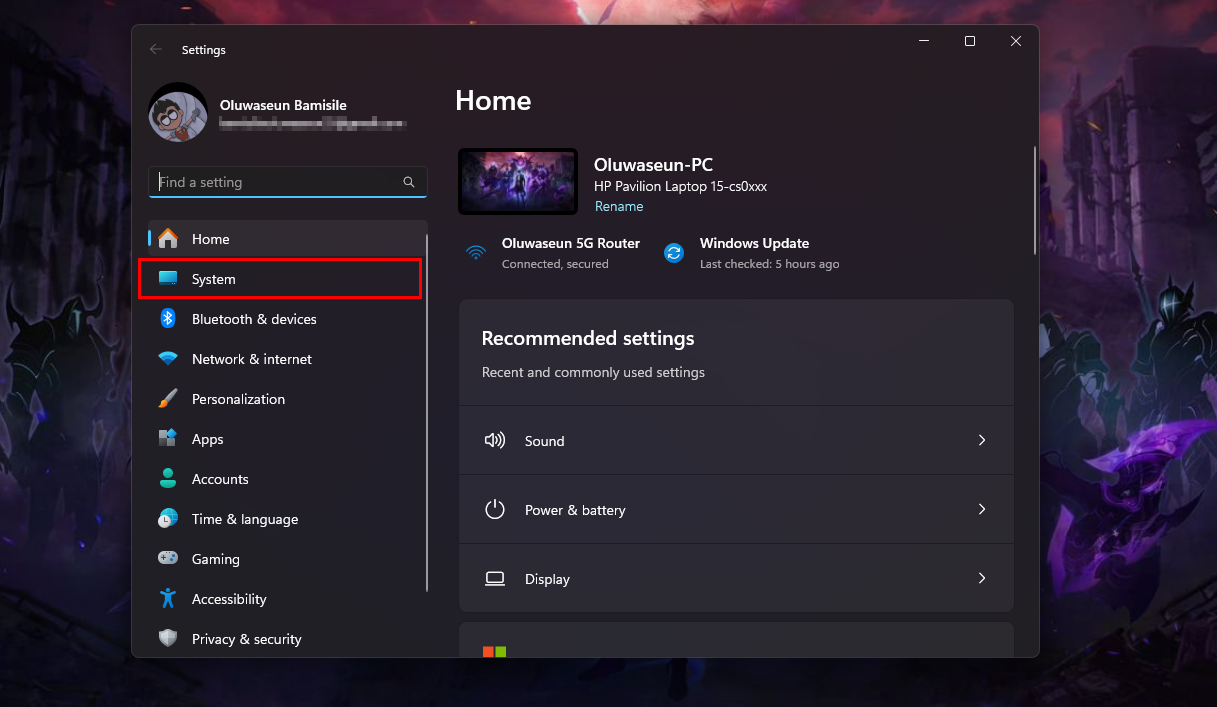Open Bluetooth & devices settings label
This screenshot has width=1217, height=707.
[254, 319]
